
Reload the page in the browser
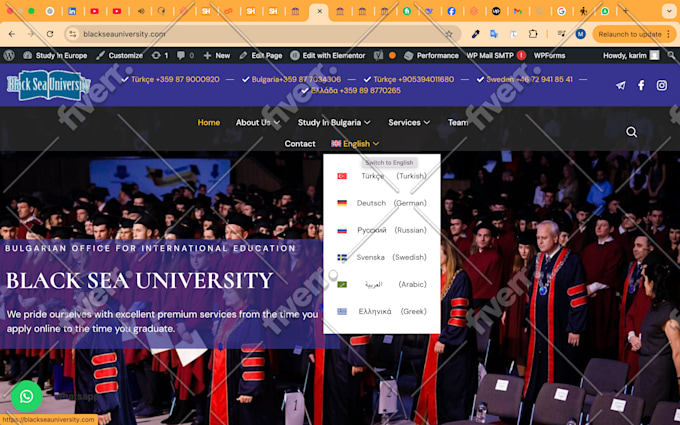click(50, 34)
